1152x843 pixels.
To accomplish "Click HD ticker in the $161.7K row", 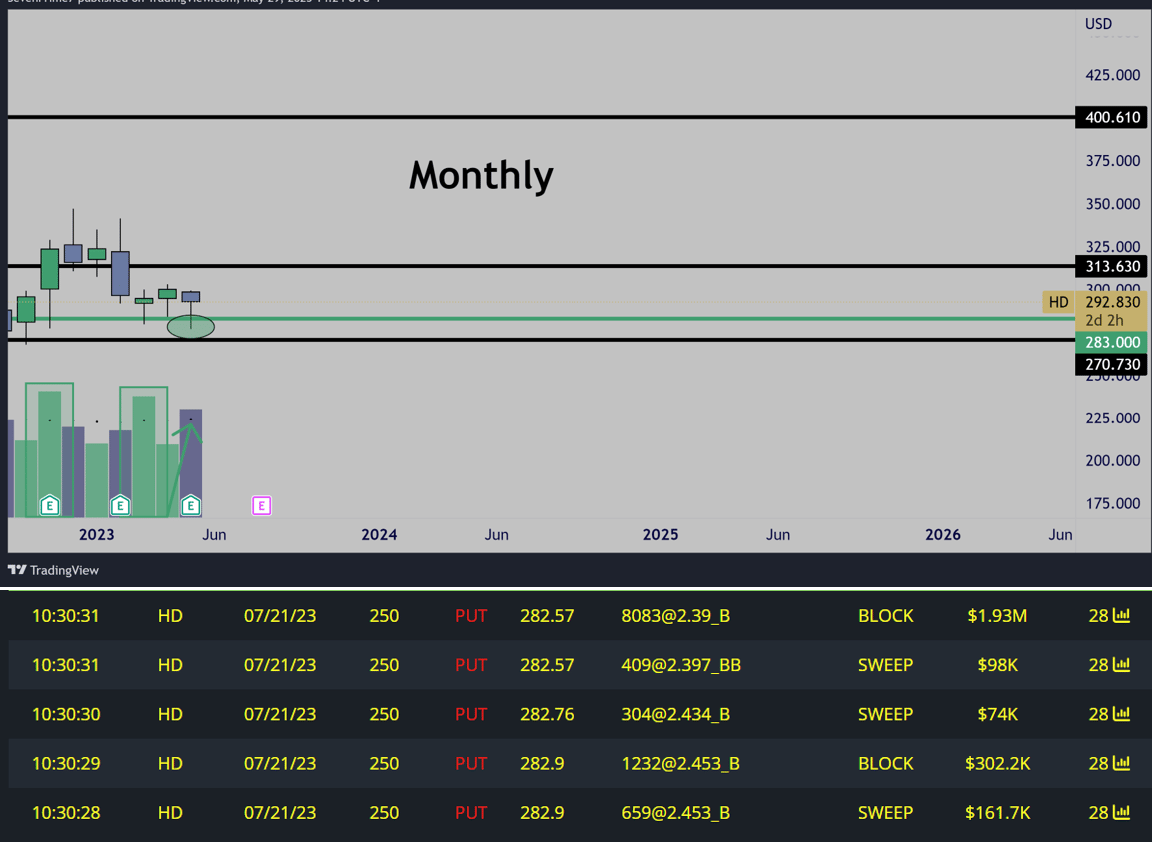I will click(x=170, y=812).
